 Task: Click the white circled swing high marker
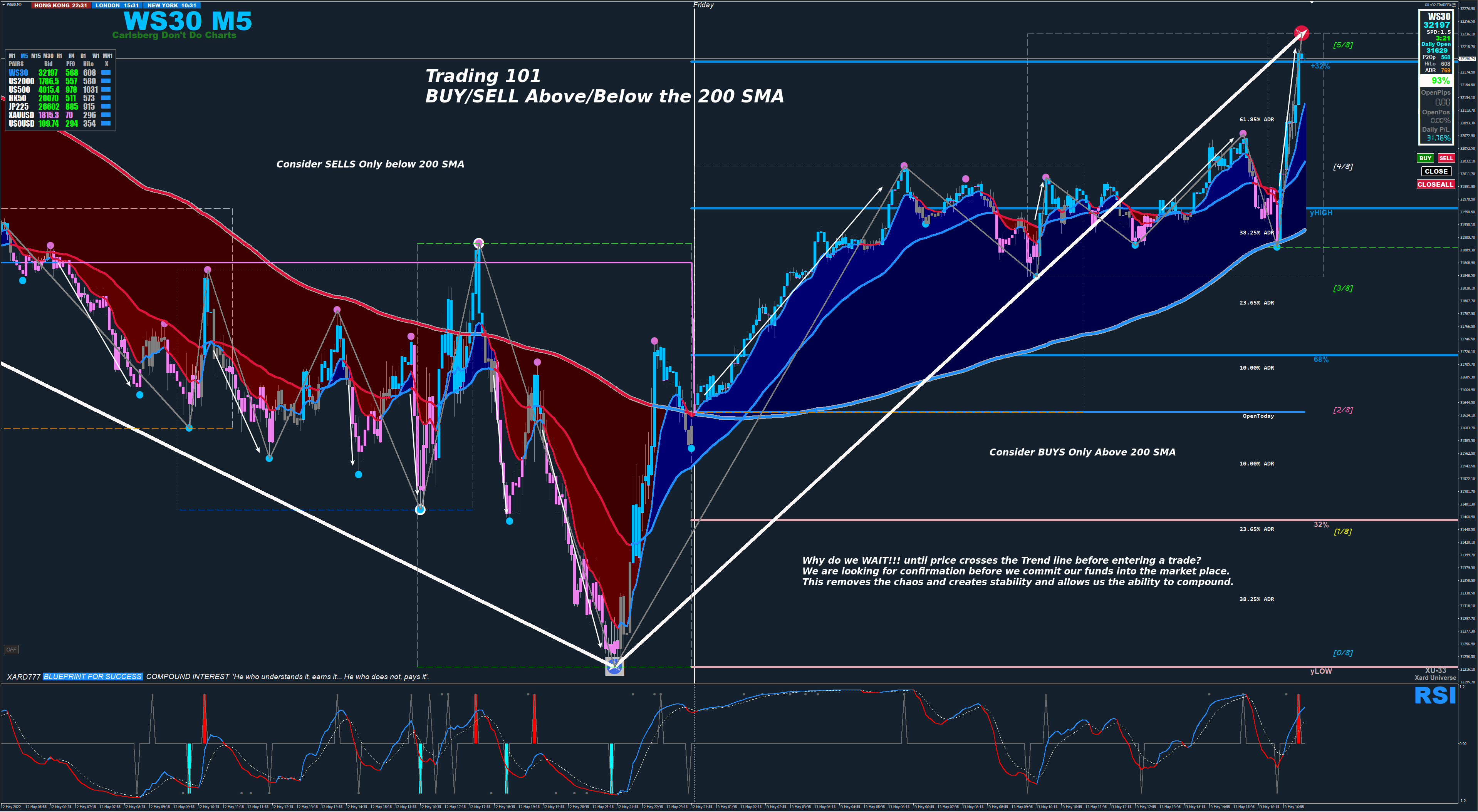click(x=478, y=244)
